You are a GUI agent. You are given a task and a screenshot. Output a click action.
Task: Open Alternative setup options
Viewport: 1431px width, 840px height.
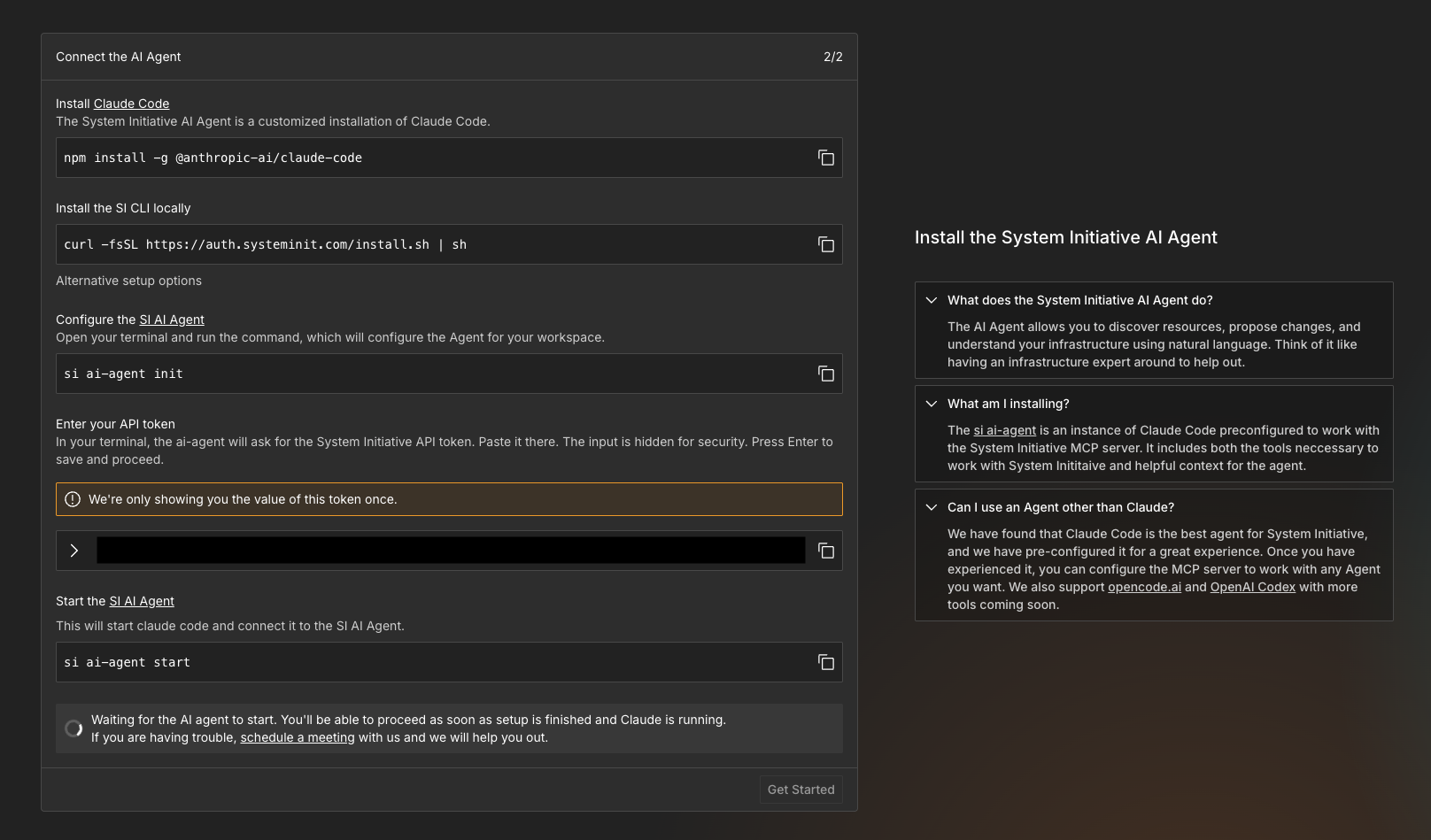(x=128, y=281)
